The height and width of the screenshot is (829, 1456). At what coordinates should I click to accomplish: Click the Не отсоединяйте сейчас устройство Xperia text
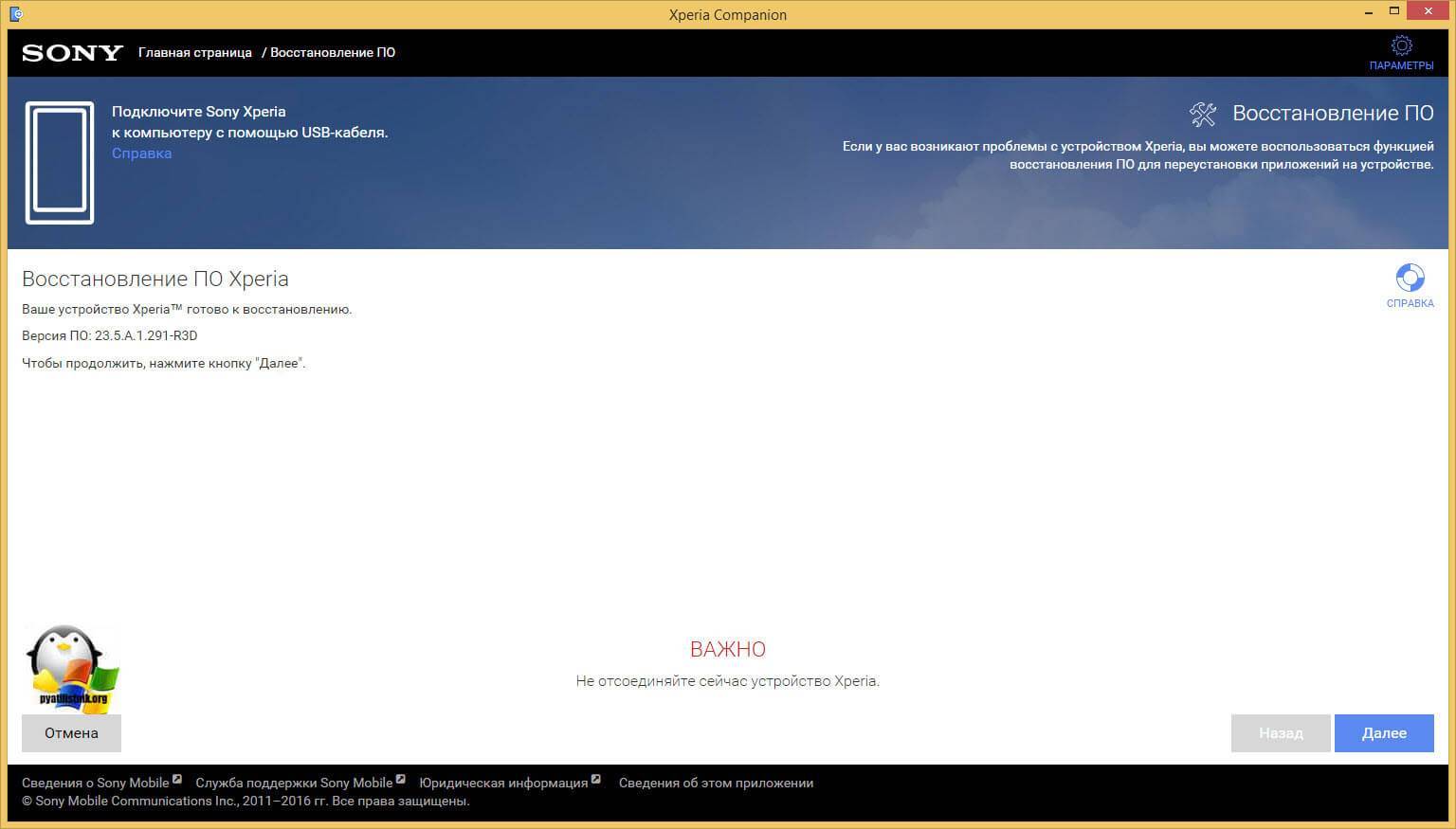point(728,681)
